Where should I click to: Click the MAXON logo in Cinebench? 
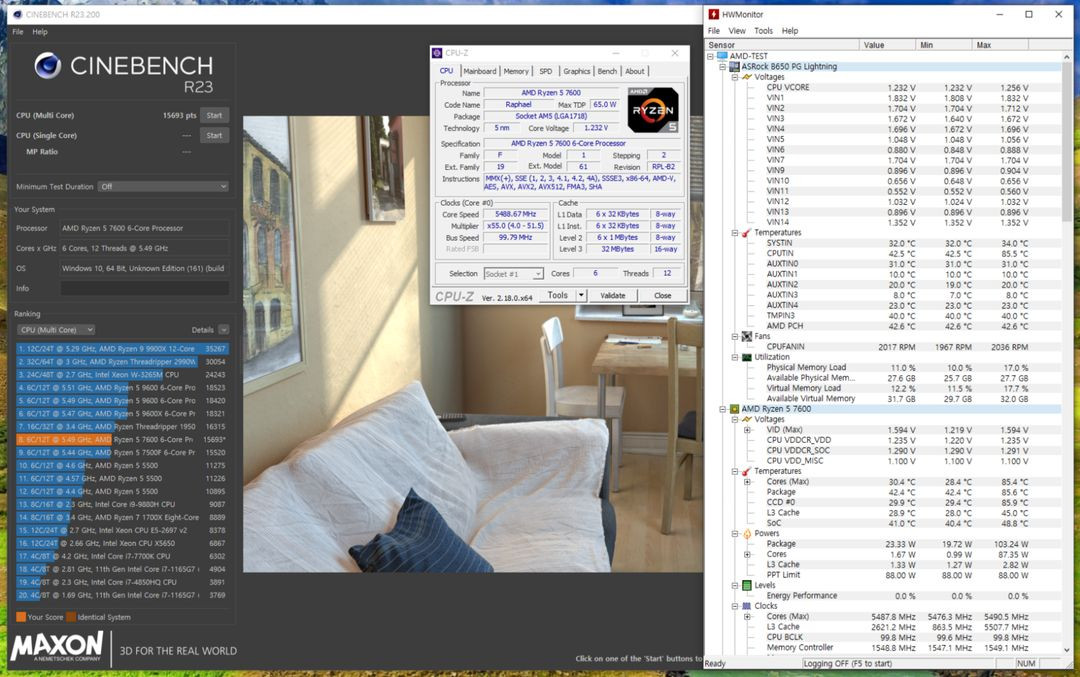(x=57, y=647)
